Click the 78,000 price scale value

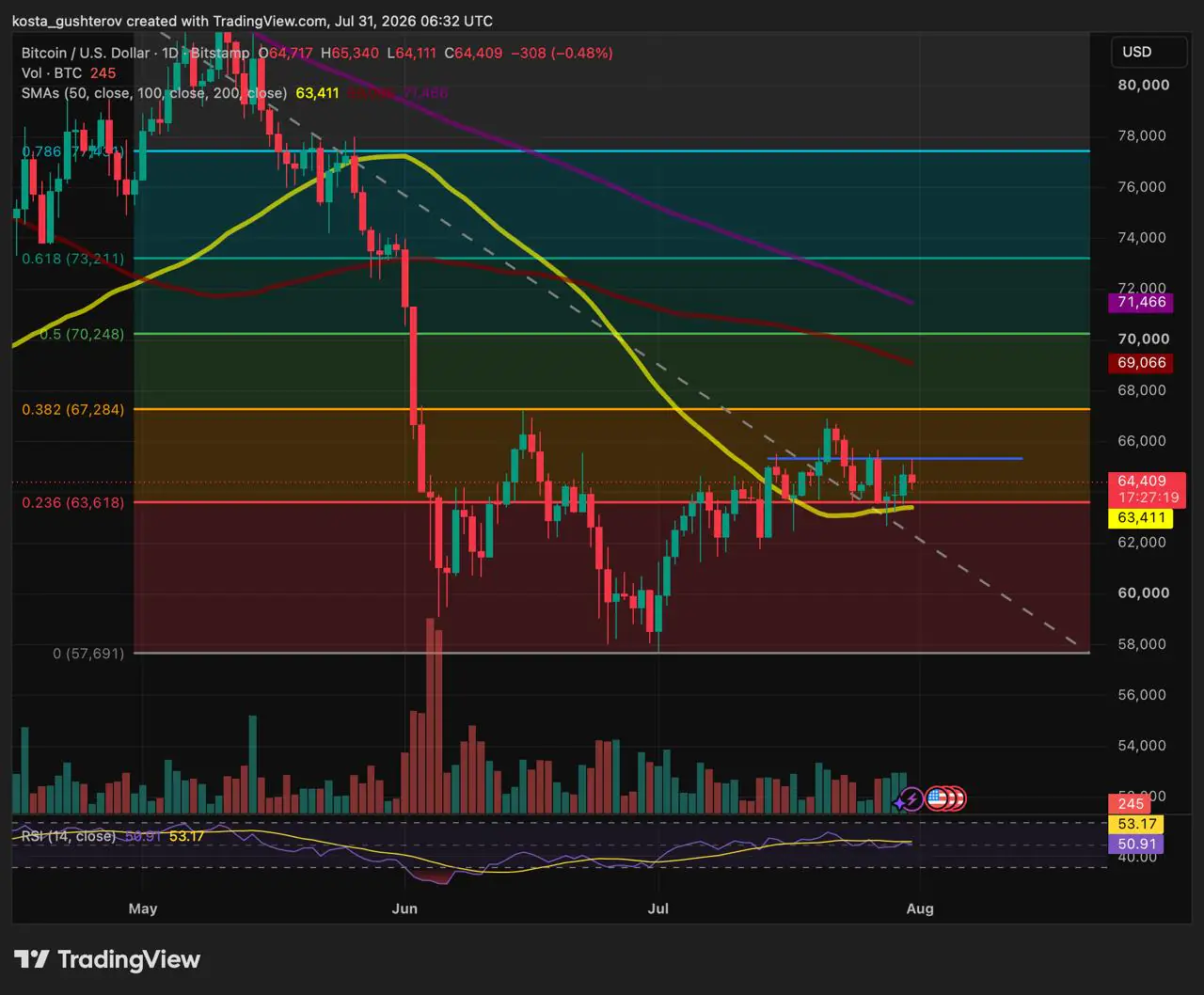point(1142,135)
